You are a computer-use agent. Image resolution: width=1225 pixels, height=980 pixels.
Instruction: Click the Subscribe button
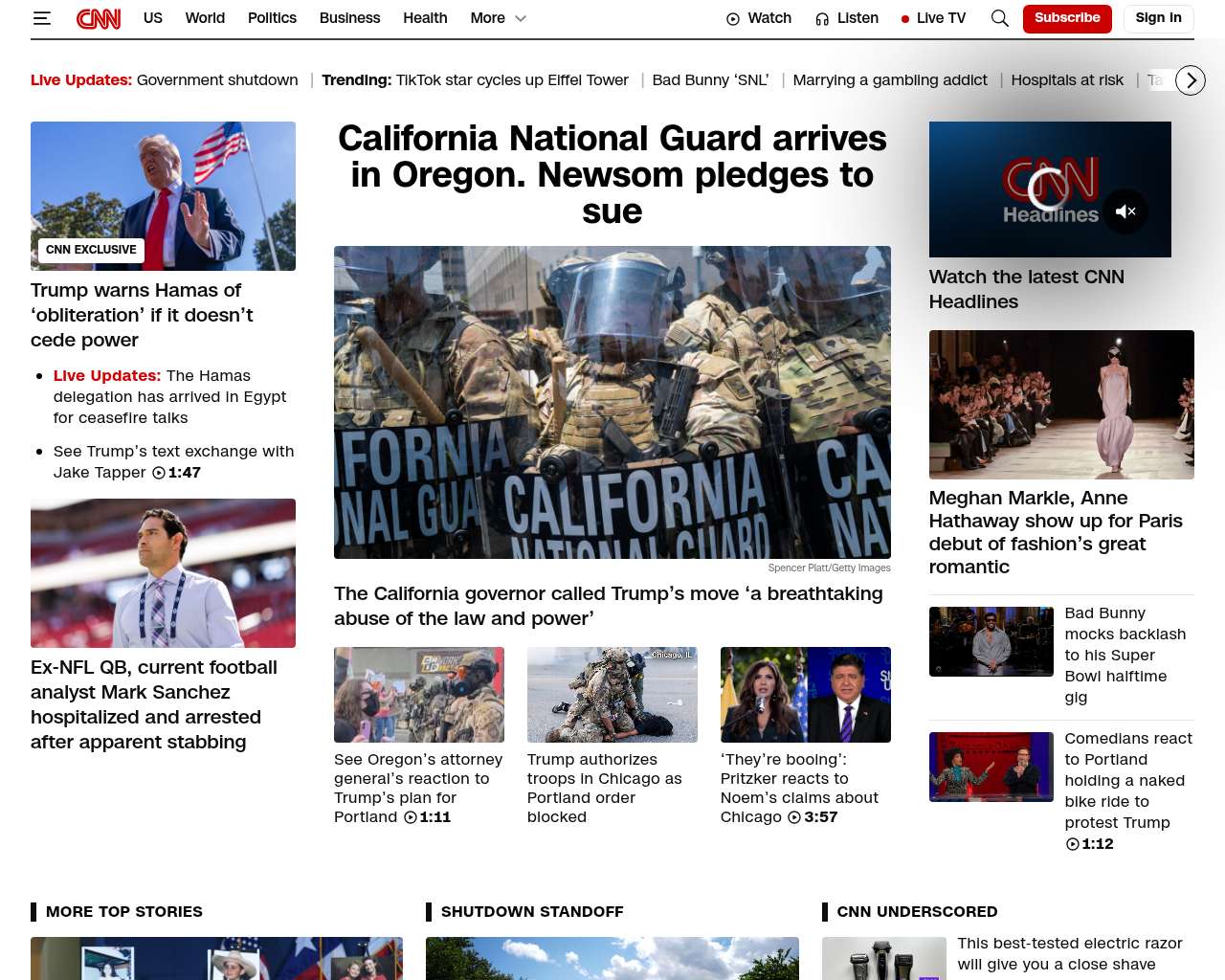tap(1067, 18)
